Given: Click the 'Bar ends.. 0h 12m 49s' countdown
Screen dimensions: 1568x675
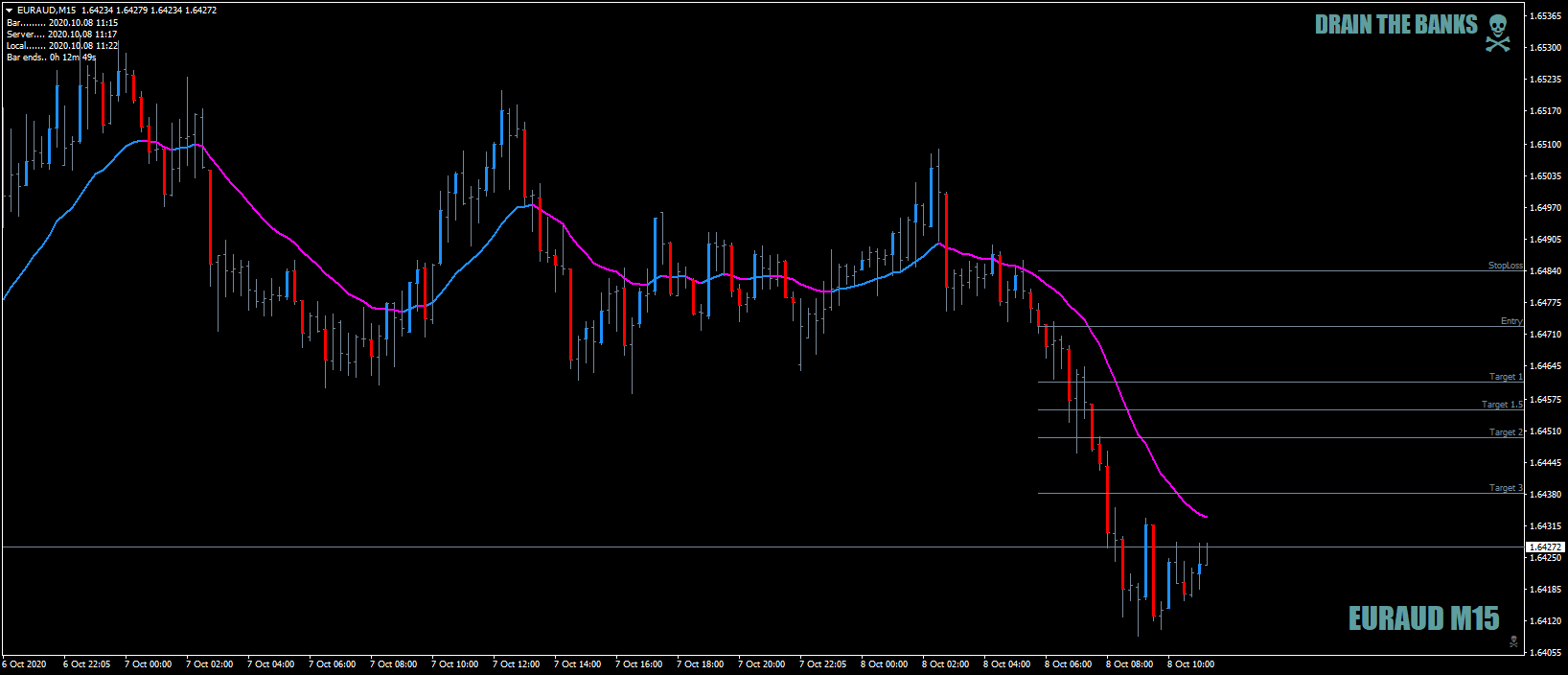Looking at the screenshot, I should coord(52,57).
